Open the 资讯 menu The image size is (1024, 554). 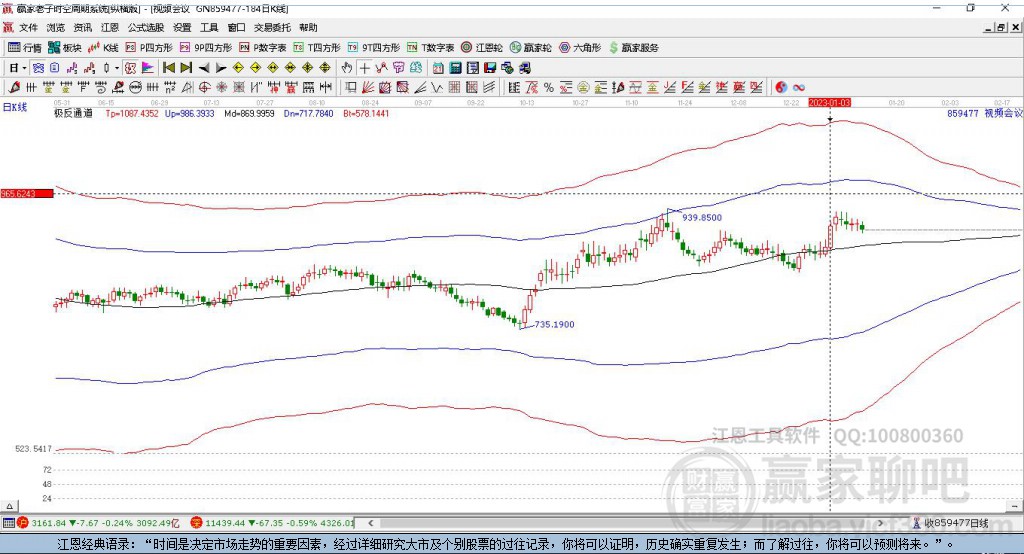[82, 27]
